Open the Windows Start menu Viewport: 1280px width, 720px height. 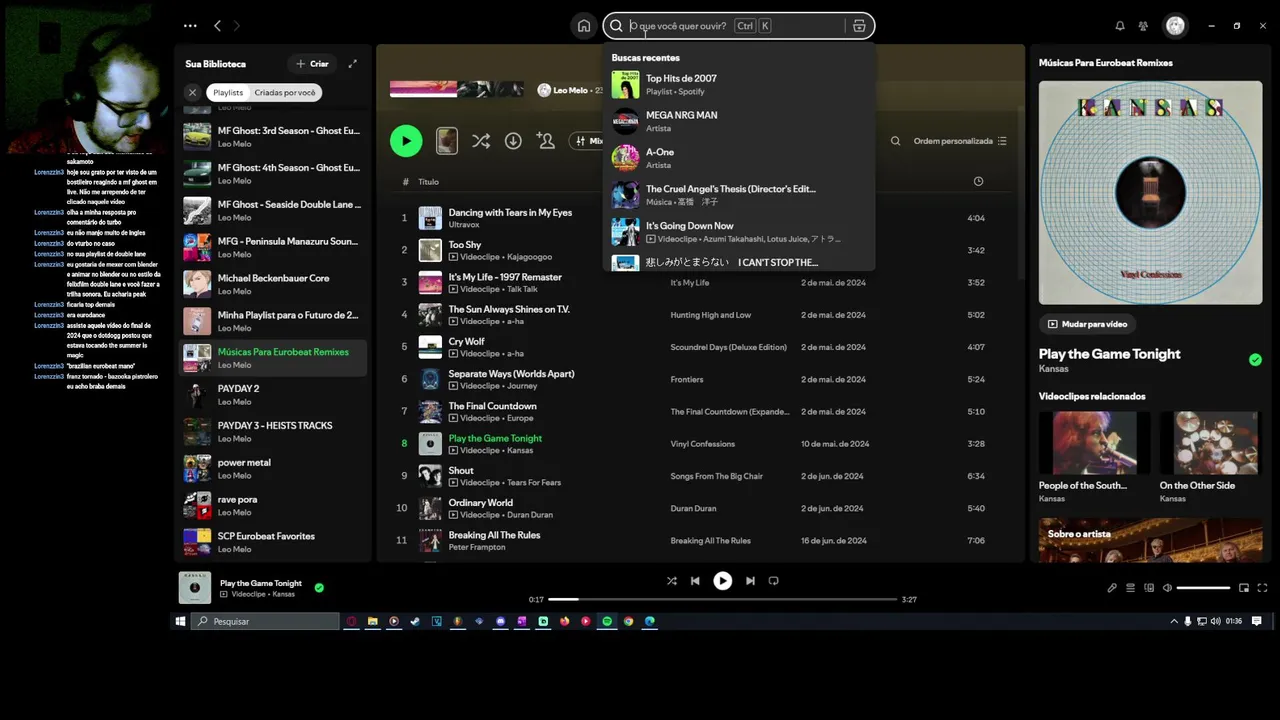pos(181,621)
